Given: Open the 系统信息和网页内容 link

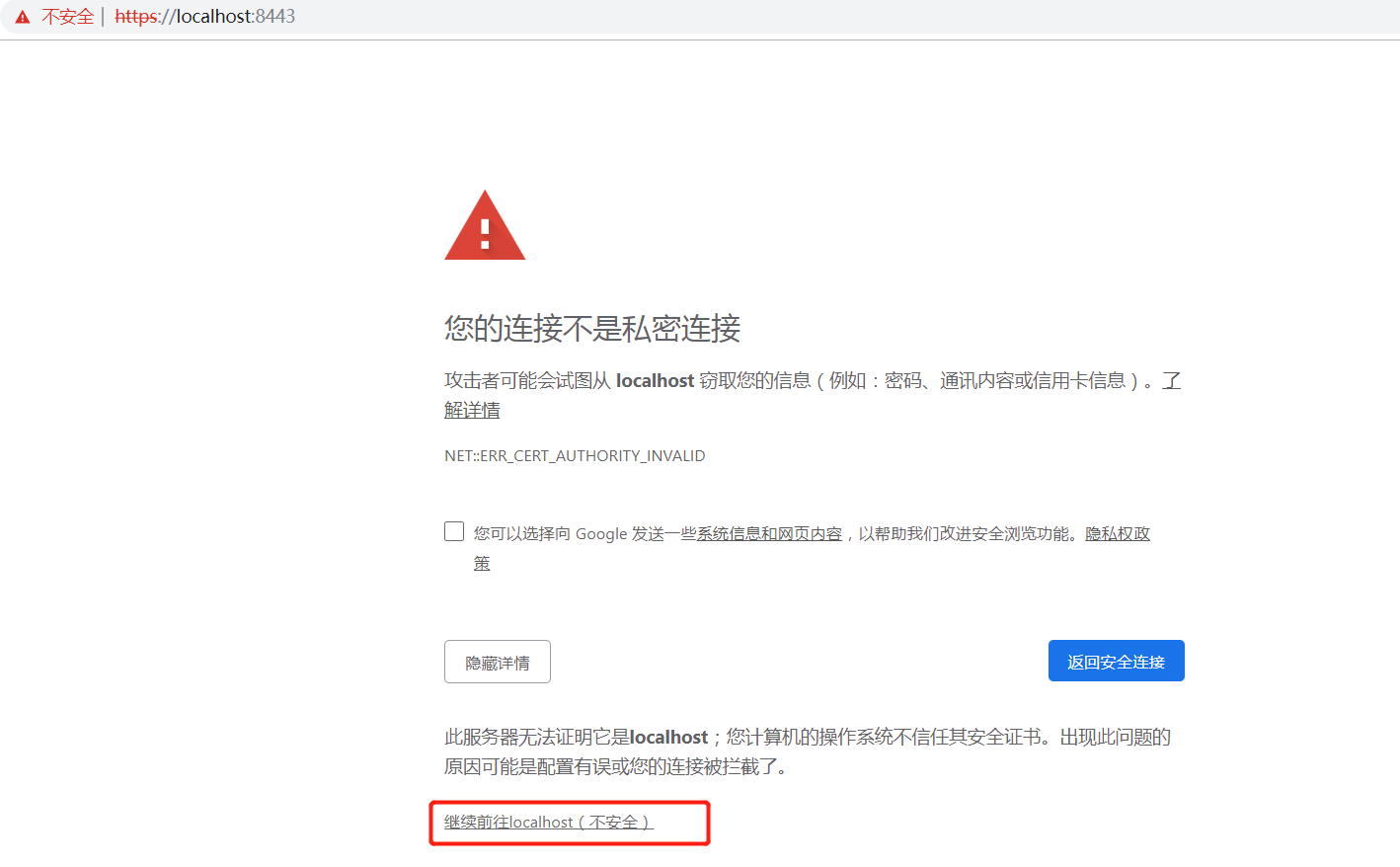Looking at the screenshot, I should (x=768, y=533).
